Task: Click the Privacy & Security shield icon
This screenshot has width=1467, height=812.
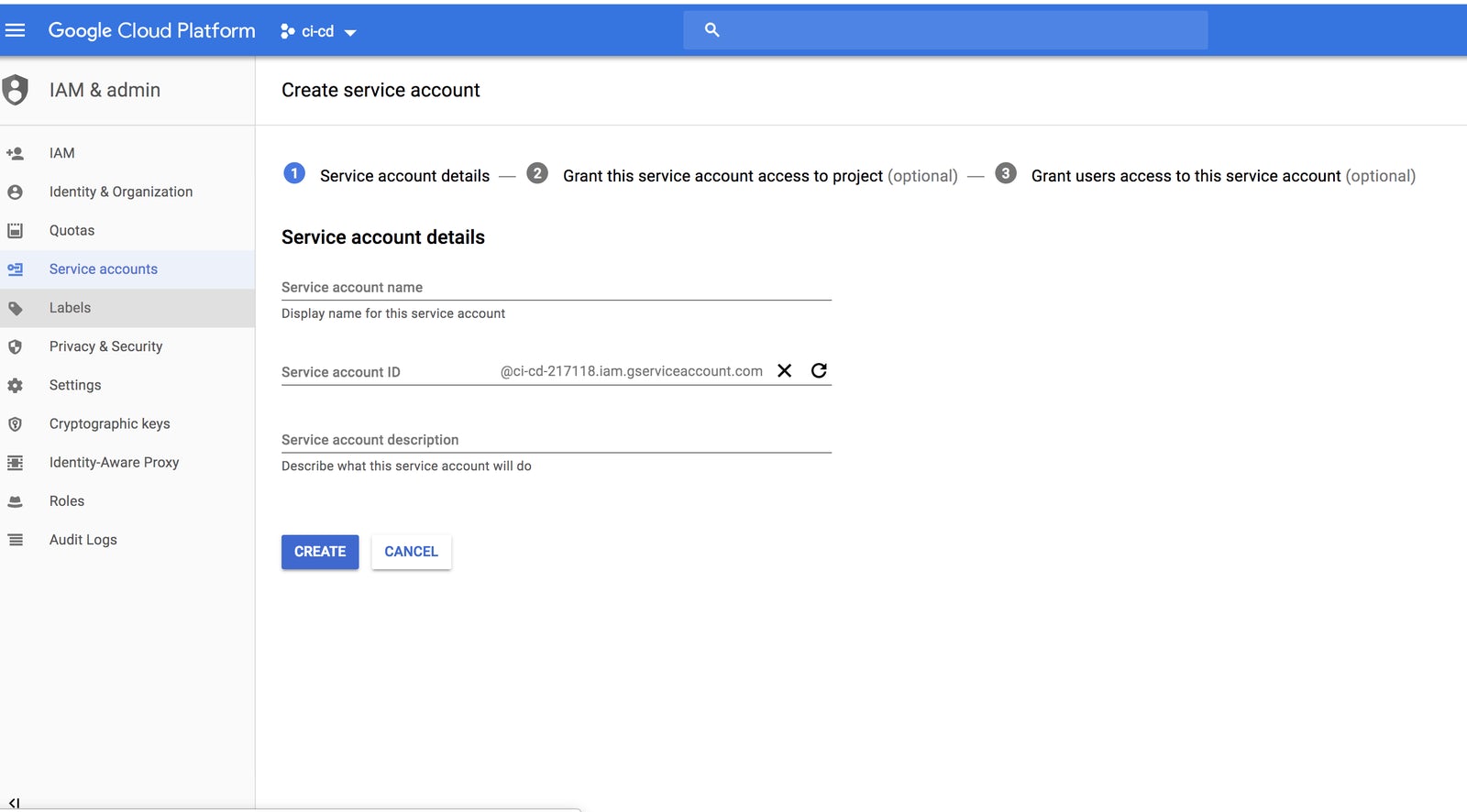Action: coord(15,346)
